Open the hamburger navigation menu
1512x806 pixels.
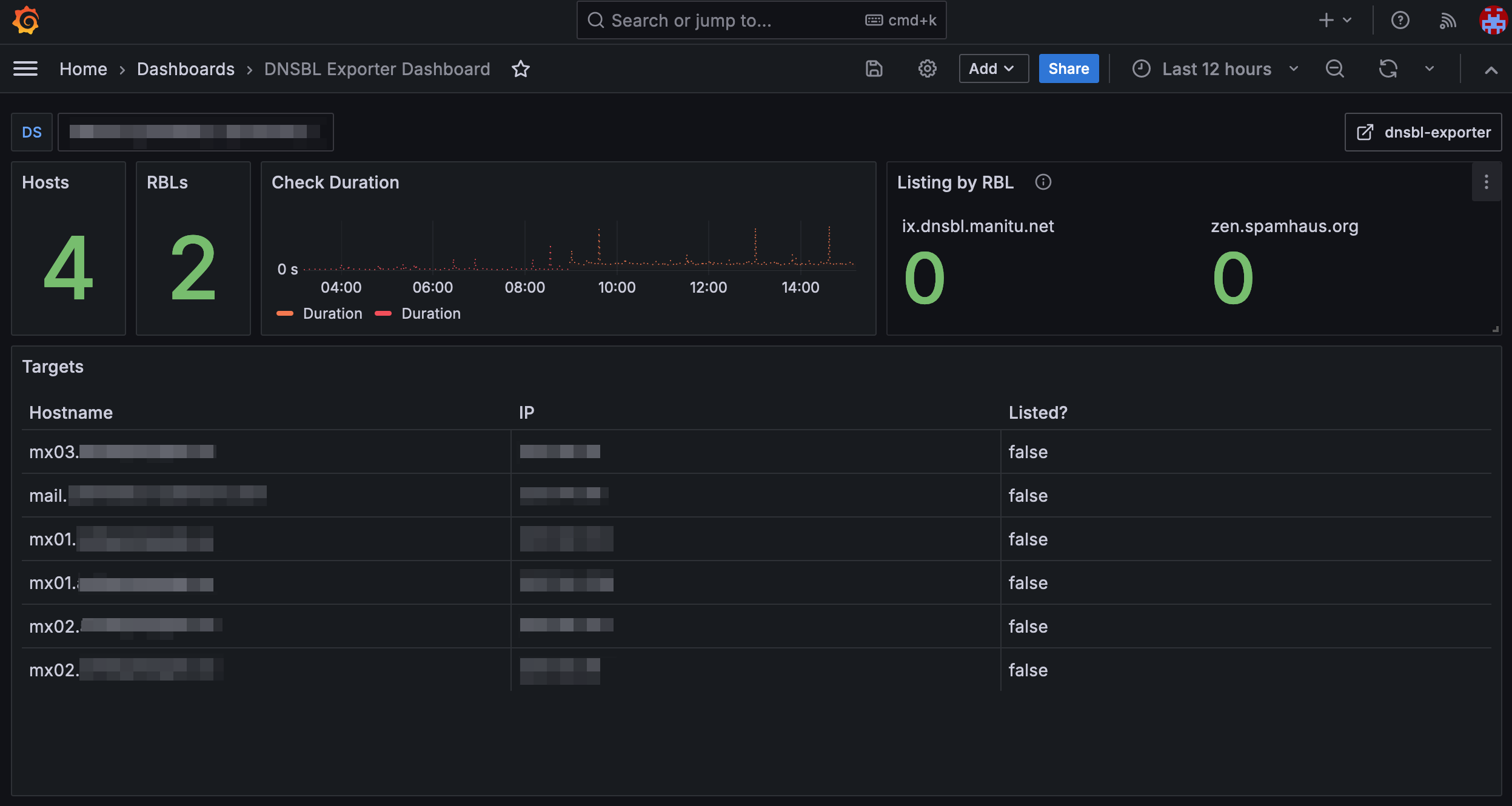pos(25,69)
